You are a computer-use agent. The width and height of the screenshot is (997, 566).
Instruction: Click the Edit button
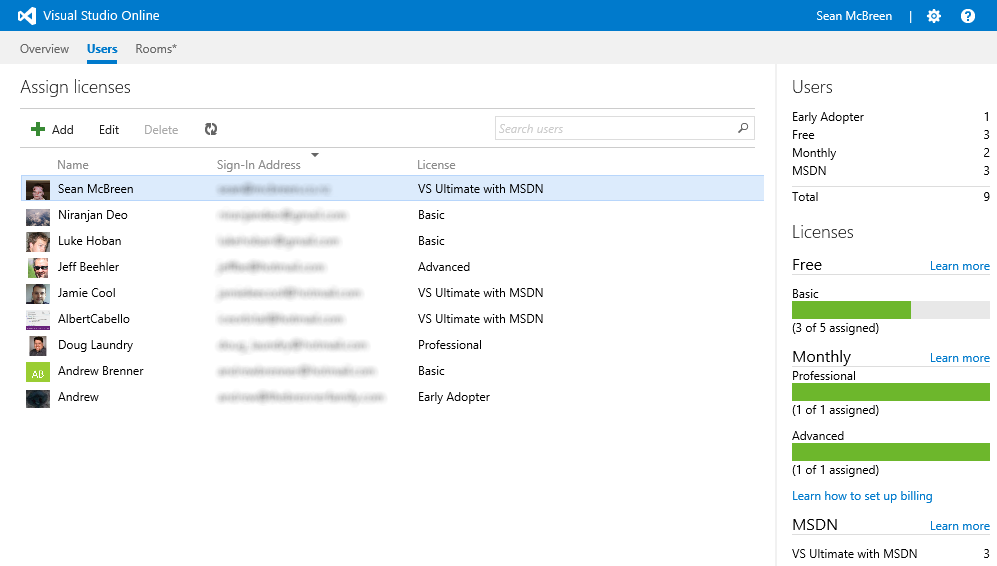click(109, 130)
